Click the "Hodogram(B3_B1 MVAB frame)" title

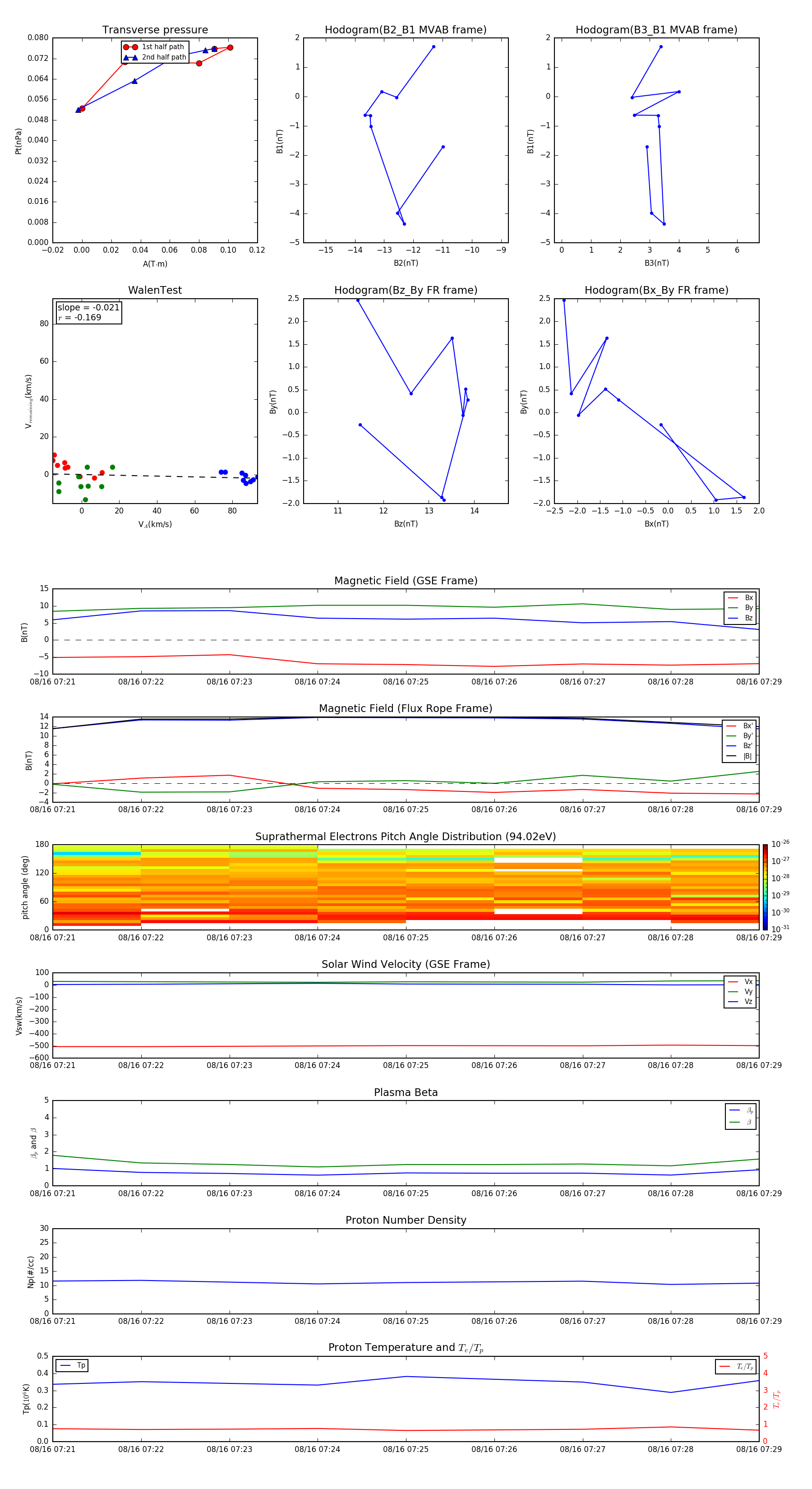(x=656, y=29)
